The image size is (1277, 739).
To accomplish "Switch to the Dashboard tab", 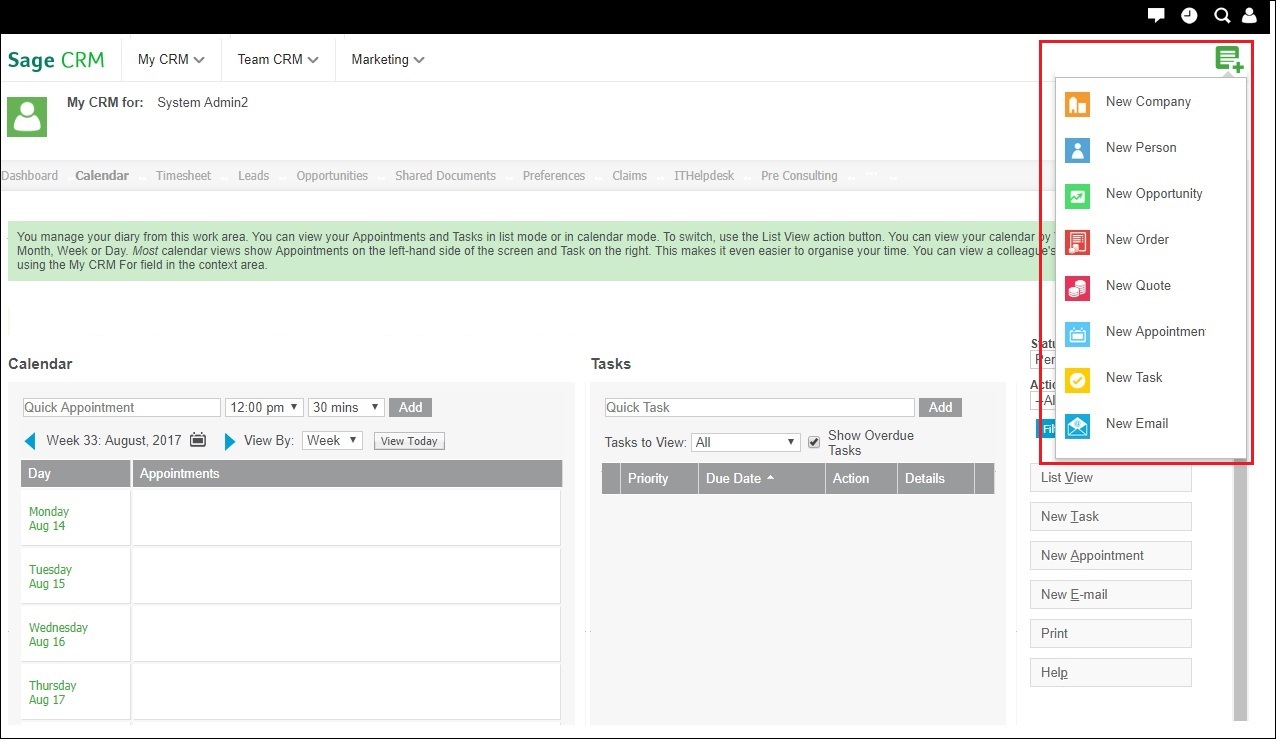I will coord(30,176).
